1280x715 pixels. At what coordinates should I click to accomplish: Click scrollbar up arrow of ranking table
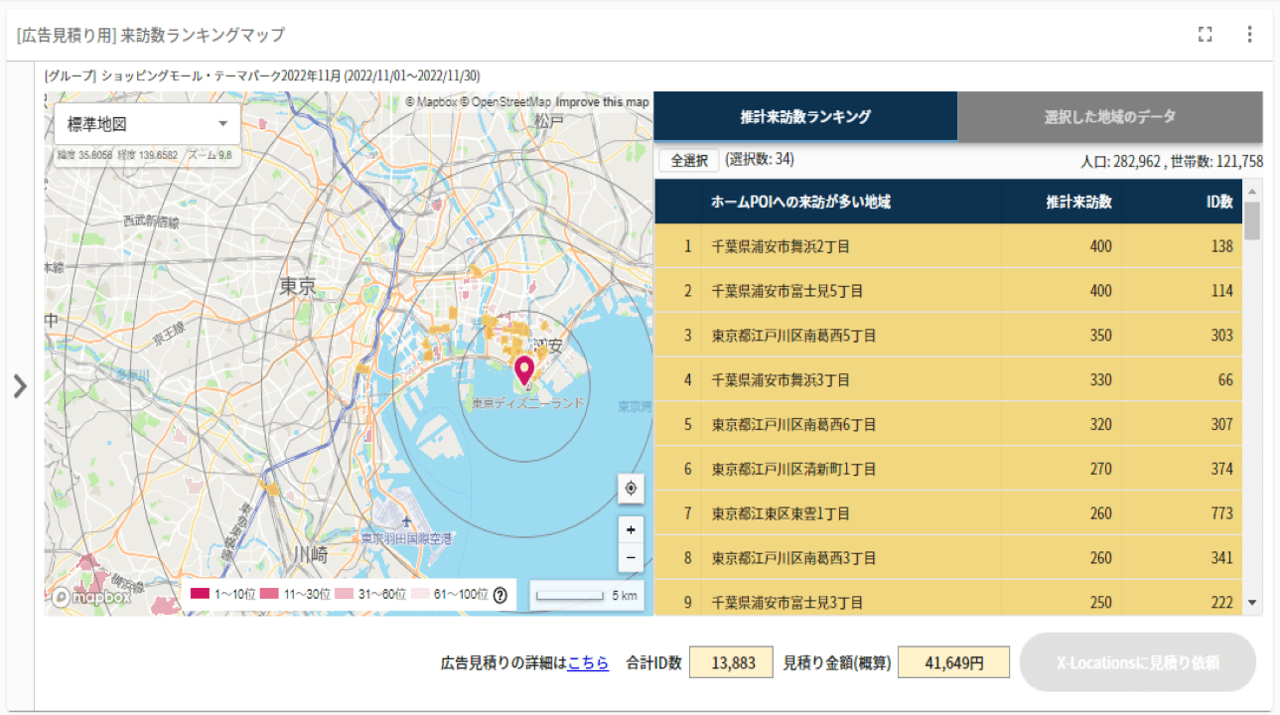[1253, 189]
